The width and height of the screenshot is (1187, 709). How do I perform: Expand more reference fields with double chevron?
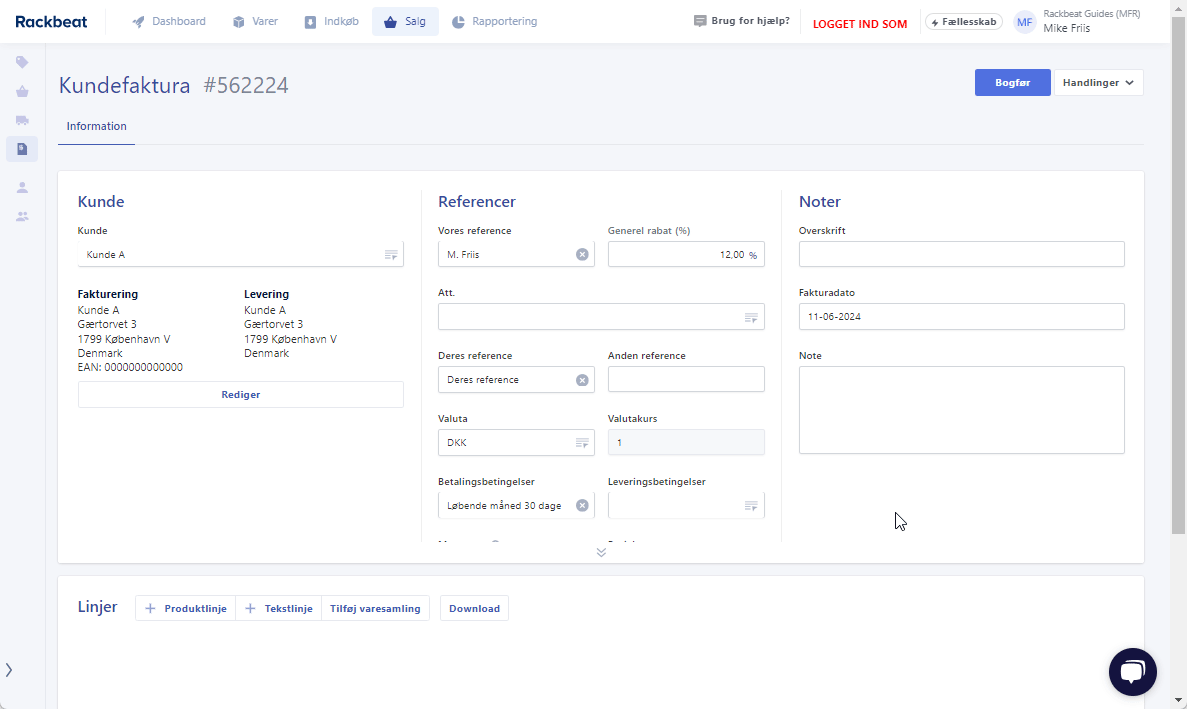601,552
